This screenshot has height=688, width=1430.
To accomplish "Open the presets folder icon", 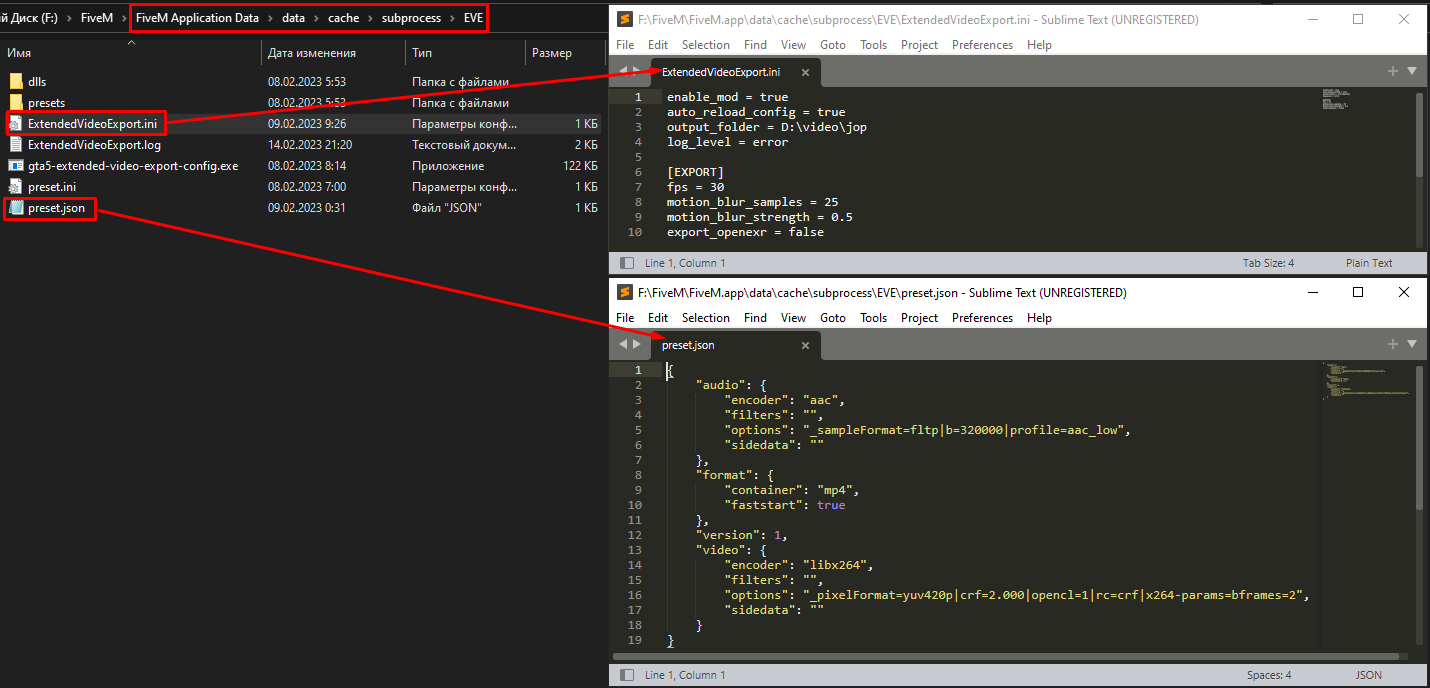I will (16, 102).
